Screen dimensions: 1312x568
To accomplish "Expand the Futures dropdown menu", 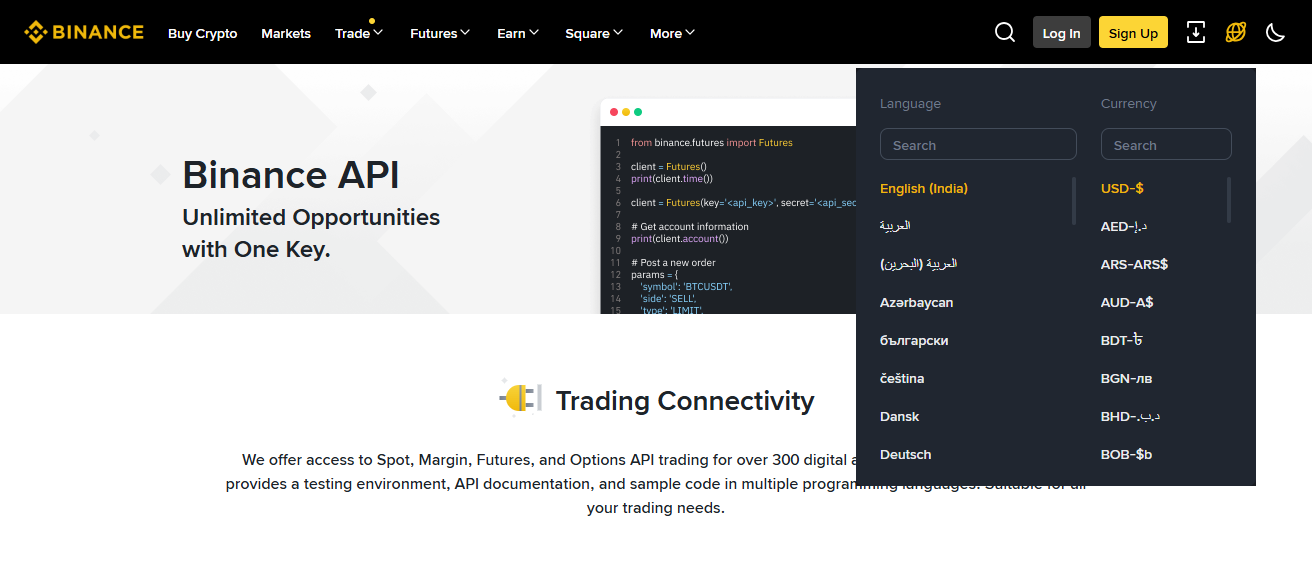I will (440, 33).
